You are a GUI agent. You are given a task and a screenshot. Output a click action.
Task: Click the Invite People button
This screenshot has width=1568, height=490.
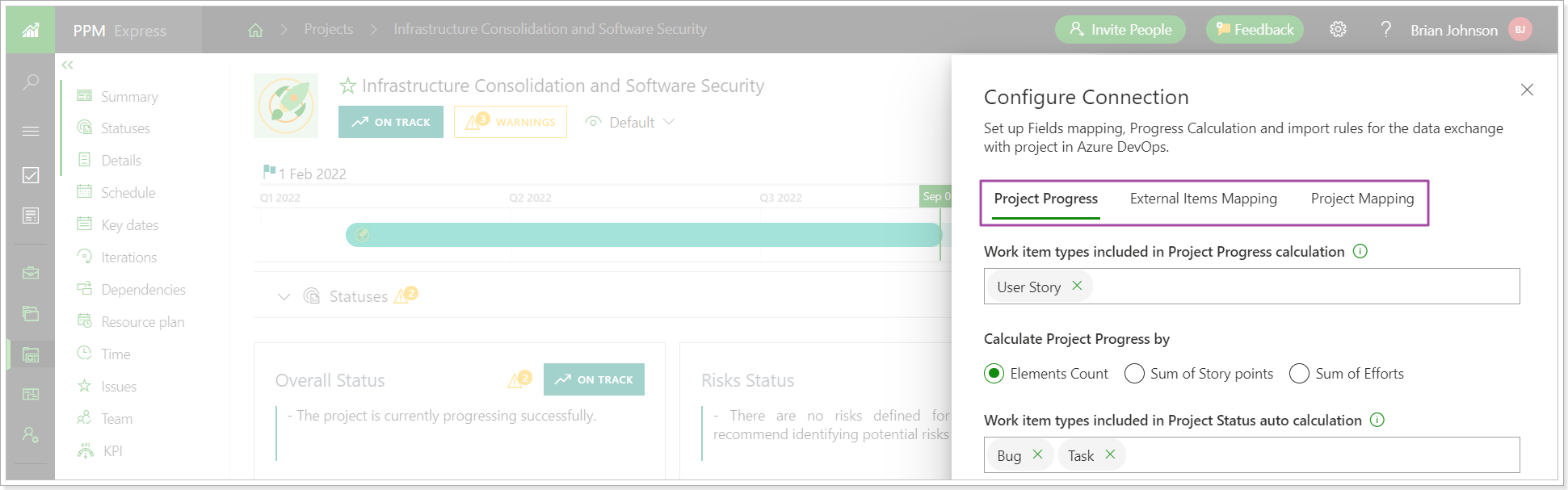(1120, 30)
